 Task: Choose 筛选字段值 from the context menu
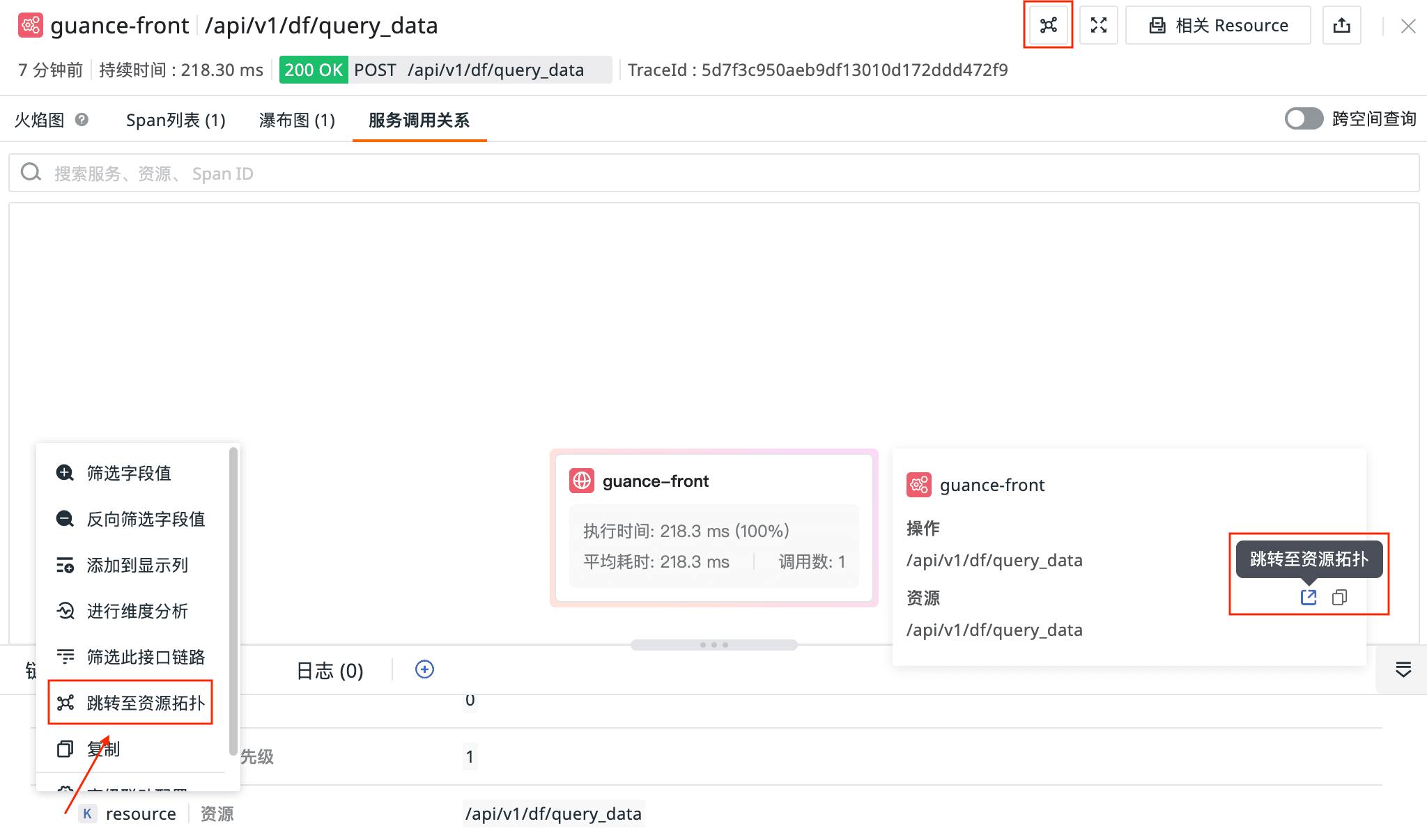(x=129, y=473)
